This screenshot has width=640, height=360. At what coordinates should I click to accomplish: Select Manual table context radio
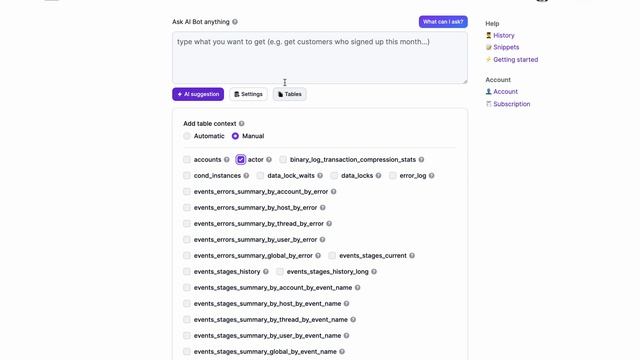coord(235,136)
